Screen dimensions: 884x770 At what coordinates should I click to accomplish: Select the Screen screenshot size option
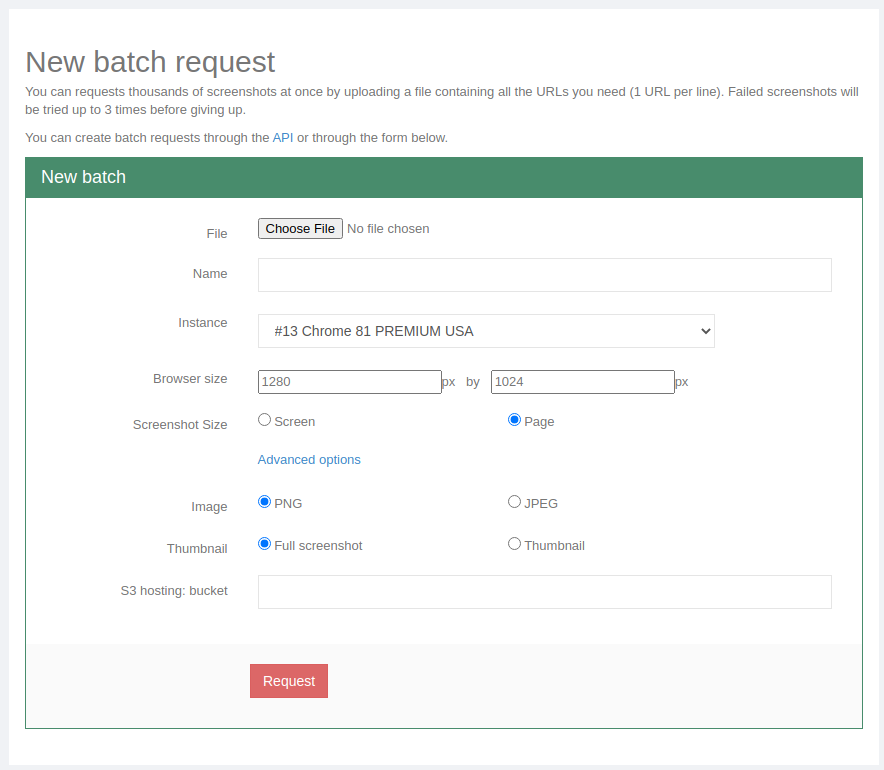pyautogui.click(x=264, y=420)
